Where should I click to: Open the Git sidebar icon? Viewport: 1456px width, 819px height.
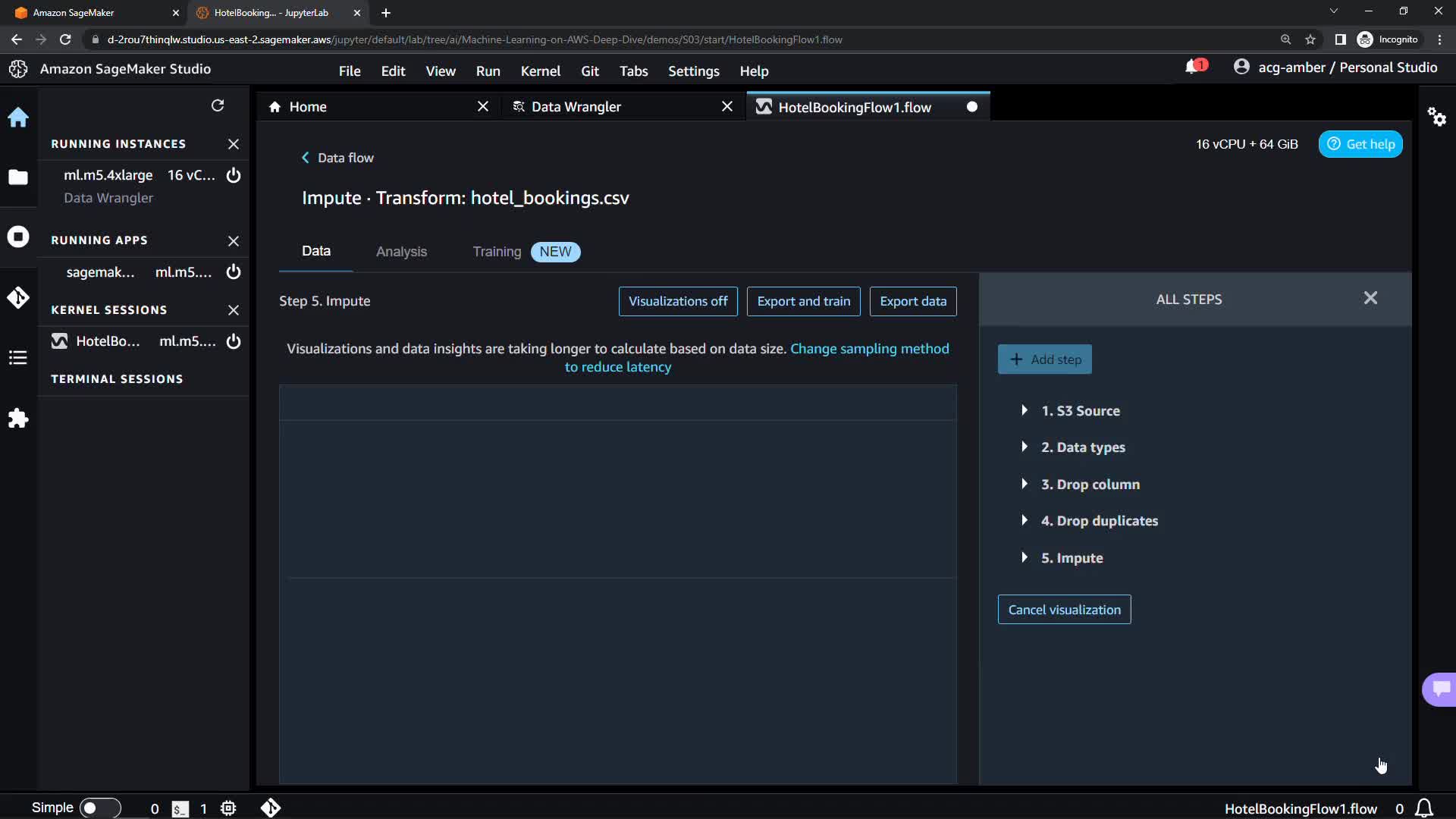[18, 297]
